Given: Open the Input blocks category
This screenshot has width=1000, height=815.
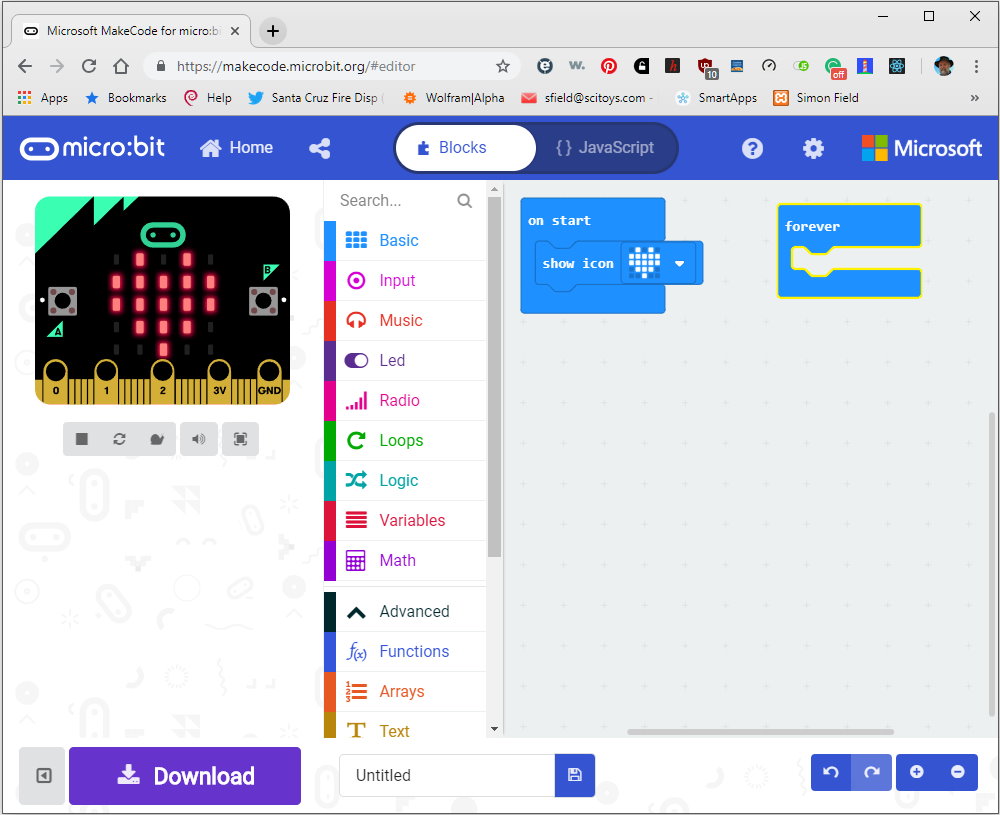Looking at the screenshot, I should (405, 281).
